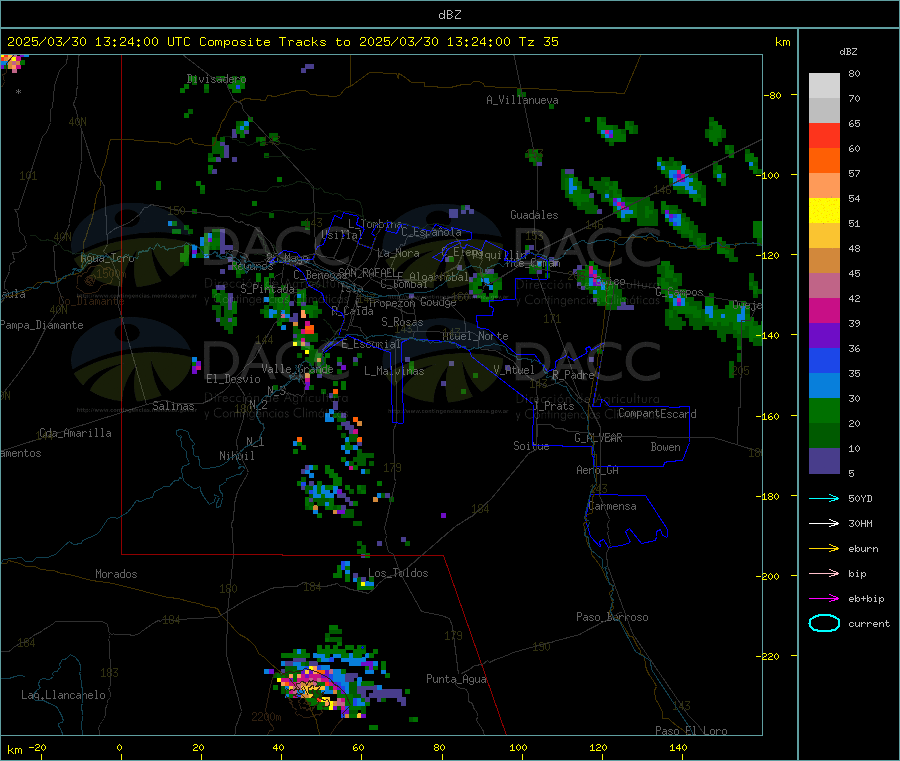Select the green 20 dBZ color swatch
The width and height of the screenshot is (900, 761).
tap(824, 410)
